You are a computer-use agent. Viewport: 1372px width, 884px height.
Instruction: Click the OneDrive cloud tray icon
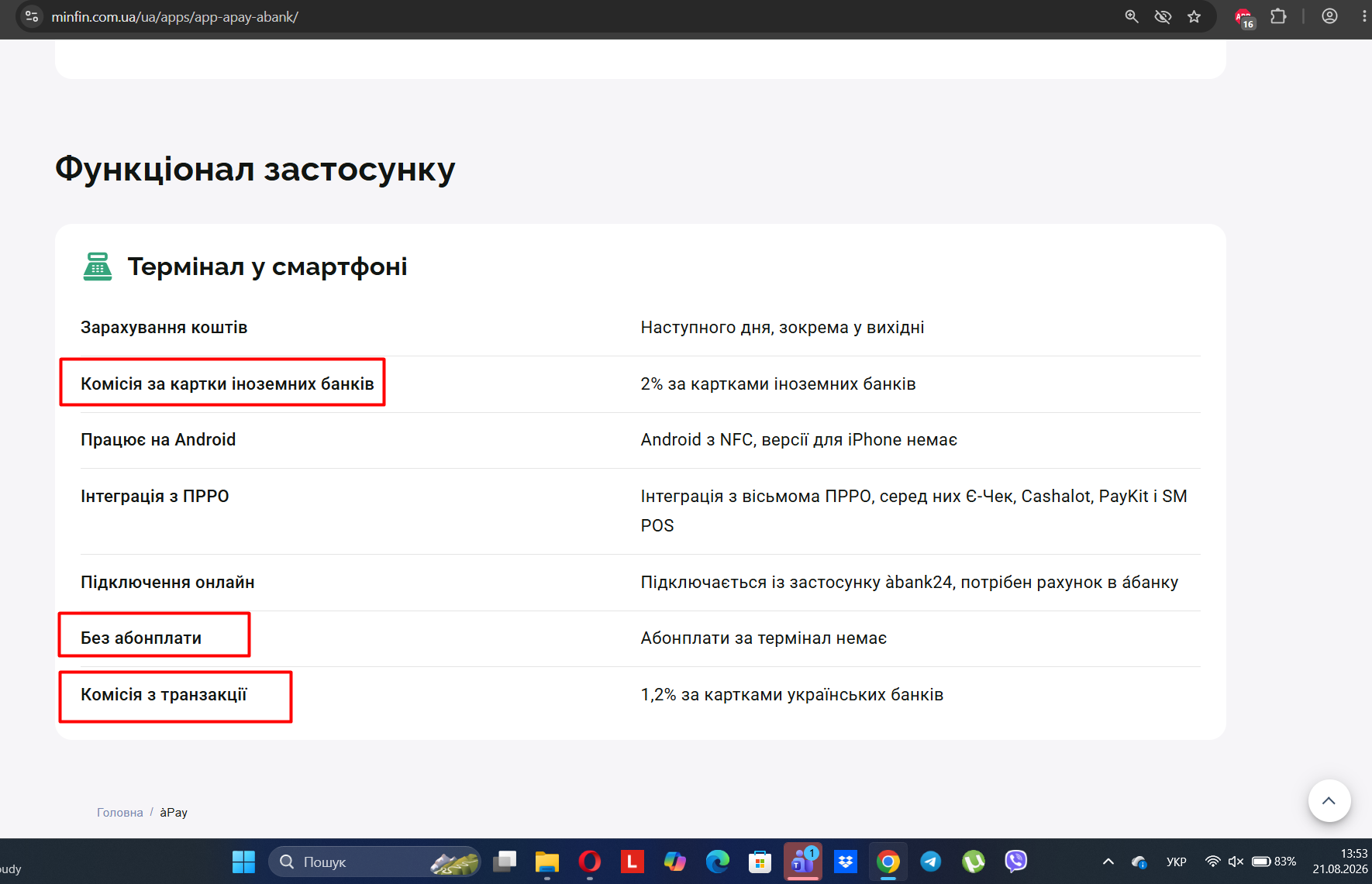coord(1139,862)
